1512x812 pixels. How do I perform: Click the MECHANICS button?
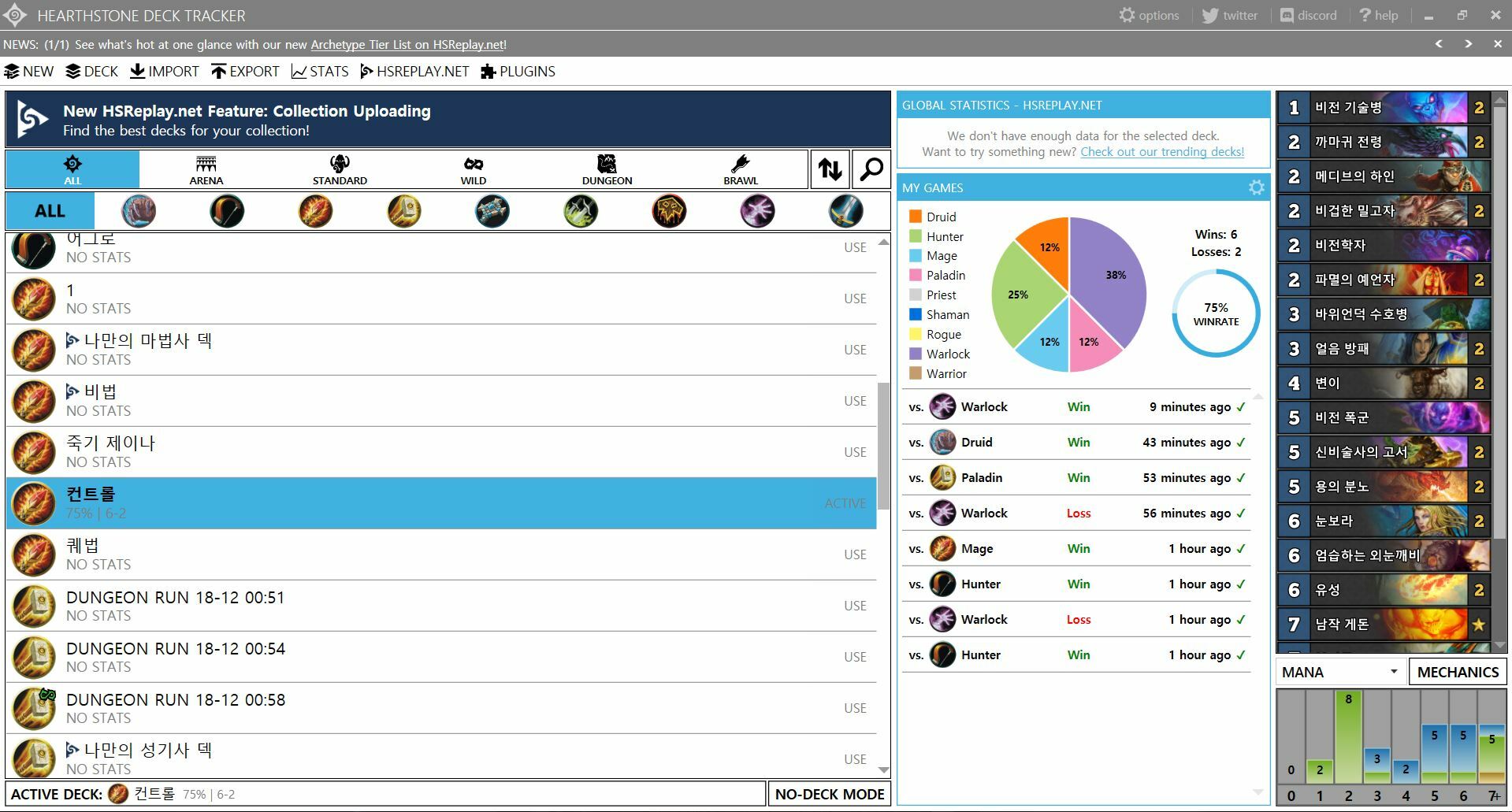click(1458, 672)
